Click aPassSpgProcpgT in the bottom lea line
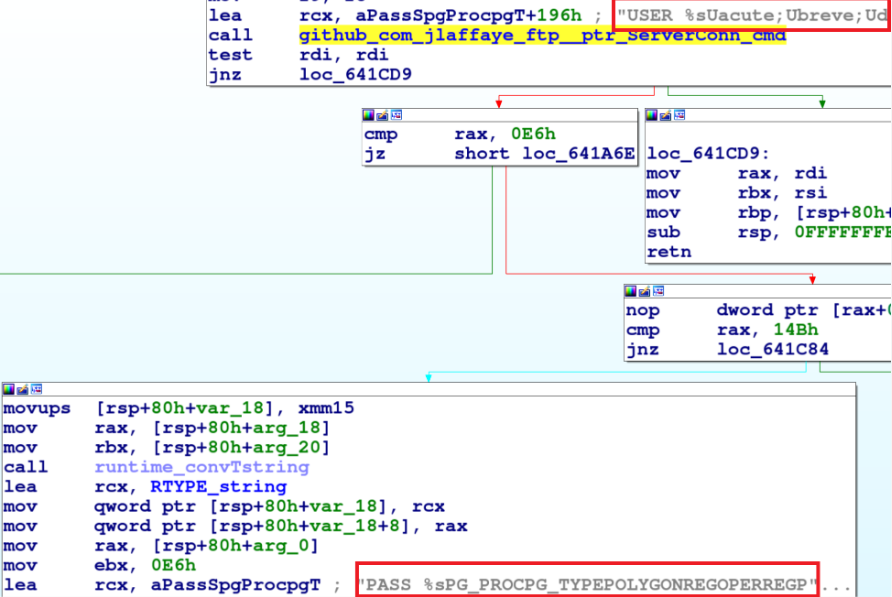The height and width of the screenshot is (597, 892). pos(236,585)
